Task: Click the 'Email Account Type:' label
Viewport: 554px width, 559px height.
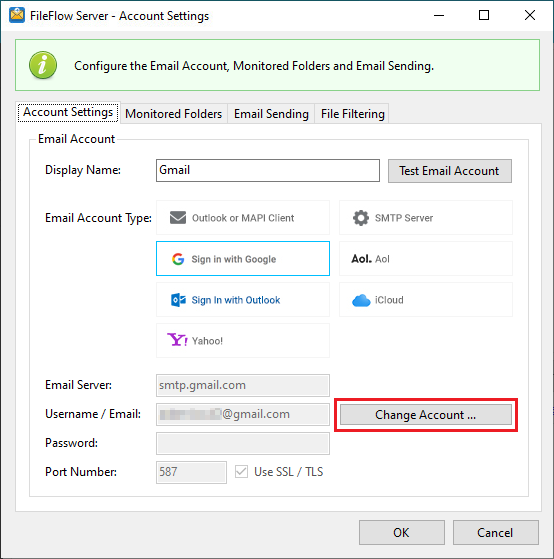Action: click(98, 218)
